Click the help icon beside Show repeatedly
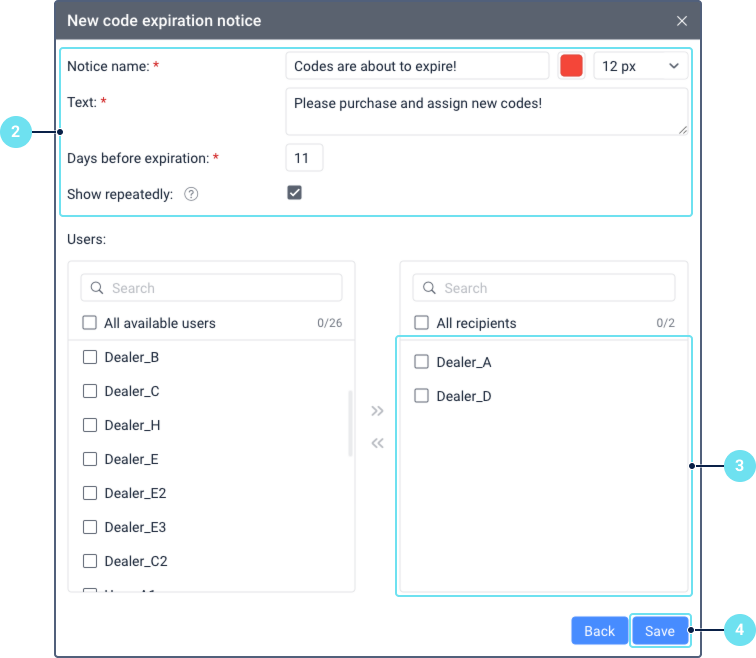Viewport: 756px width, 658px height. coord(191,194)
